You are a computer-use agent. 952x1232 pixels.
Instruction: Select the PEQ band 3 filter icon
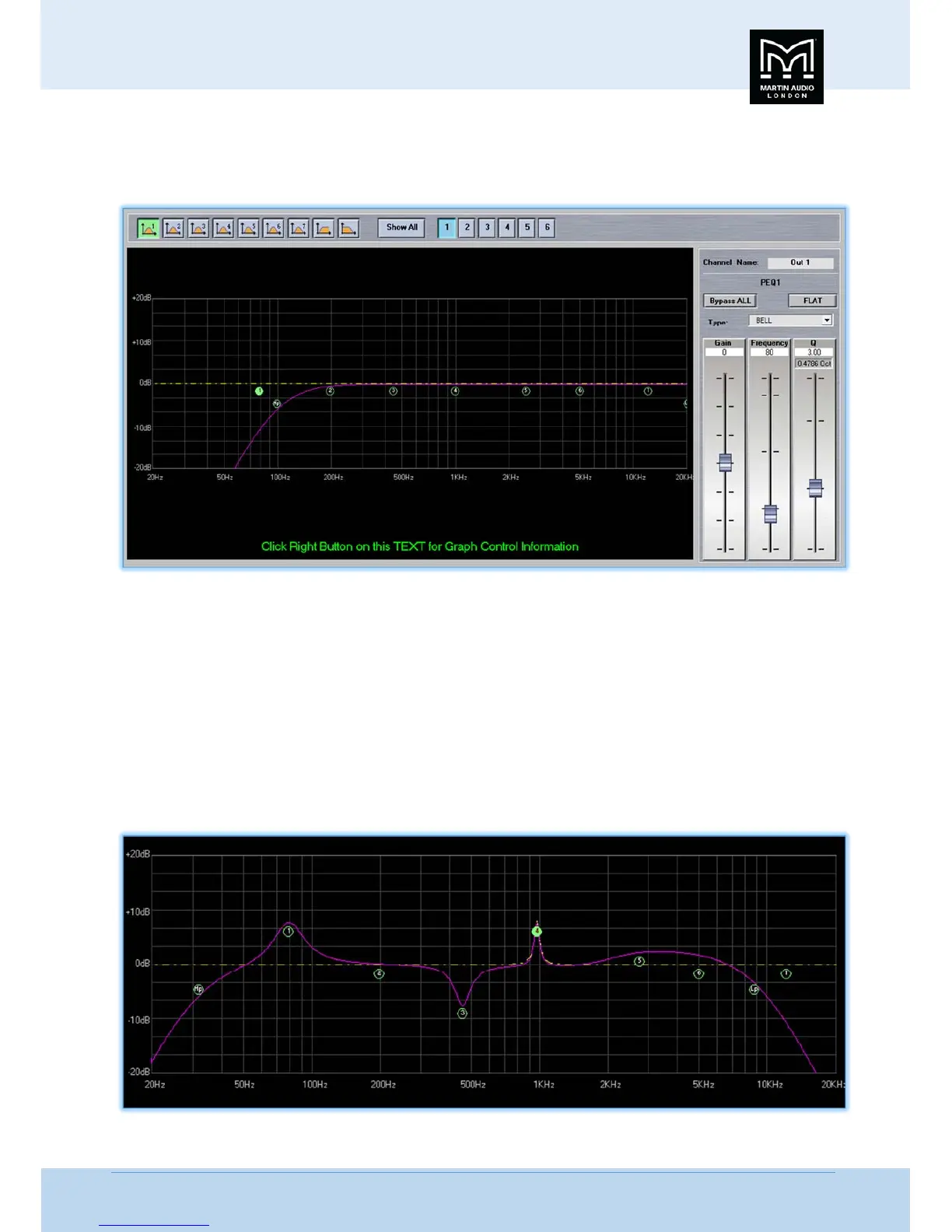pyautogui.click(x=198, y=228)
